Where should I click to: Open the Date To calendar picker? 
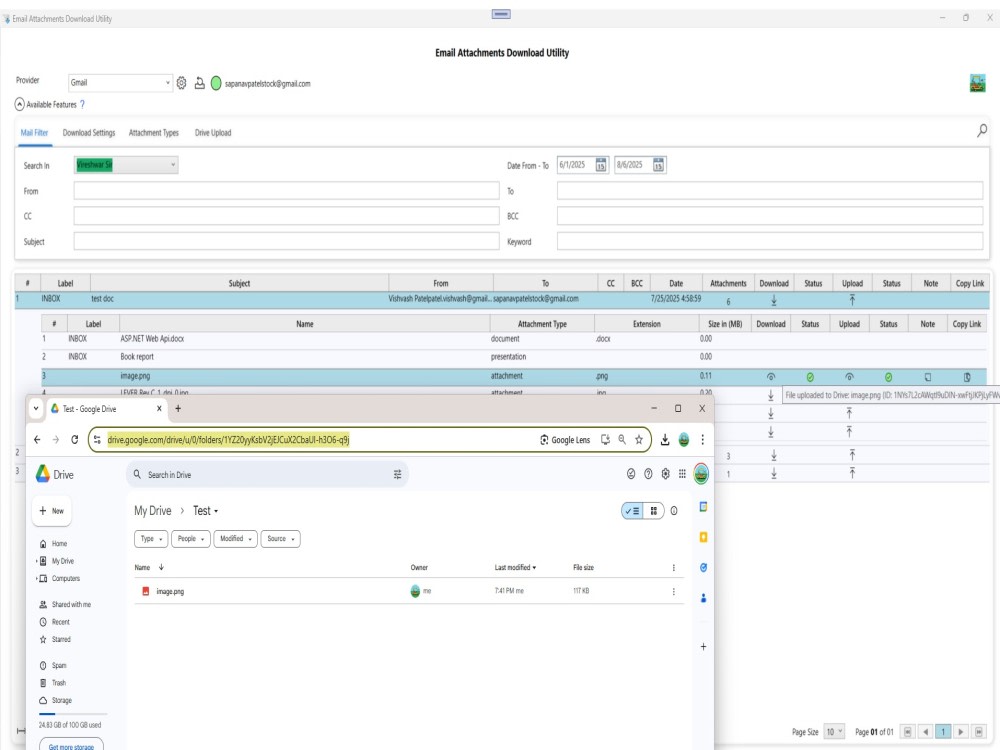click(x=658, y=165)
